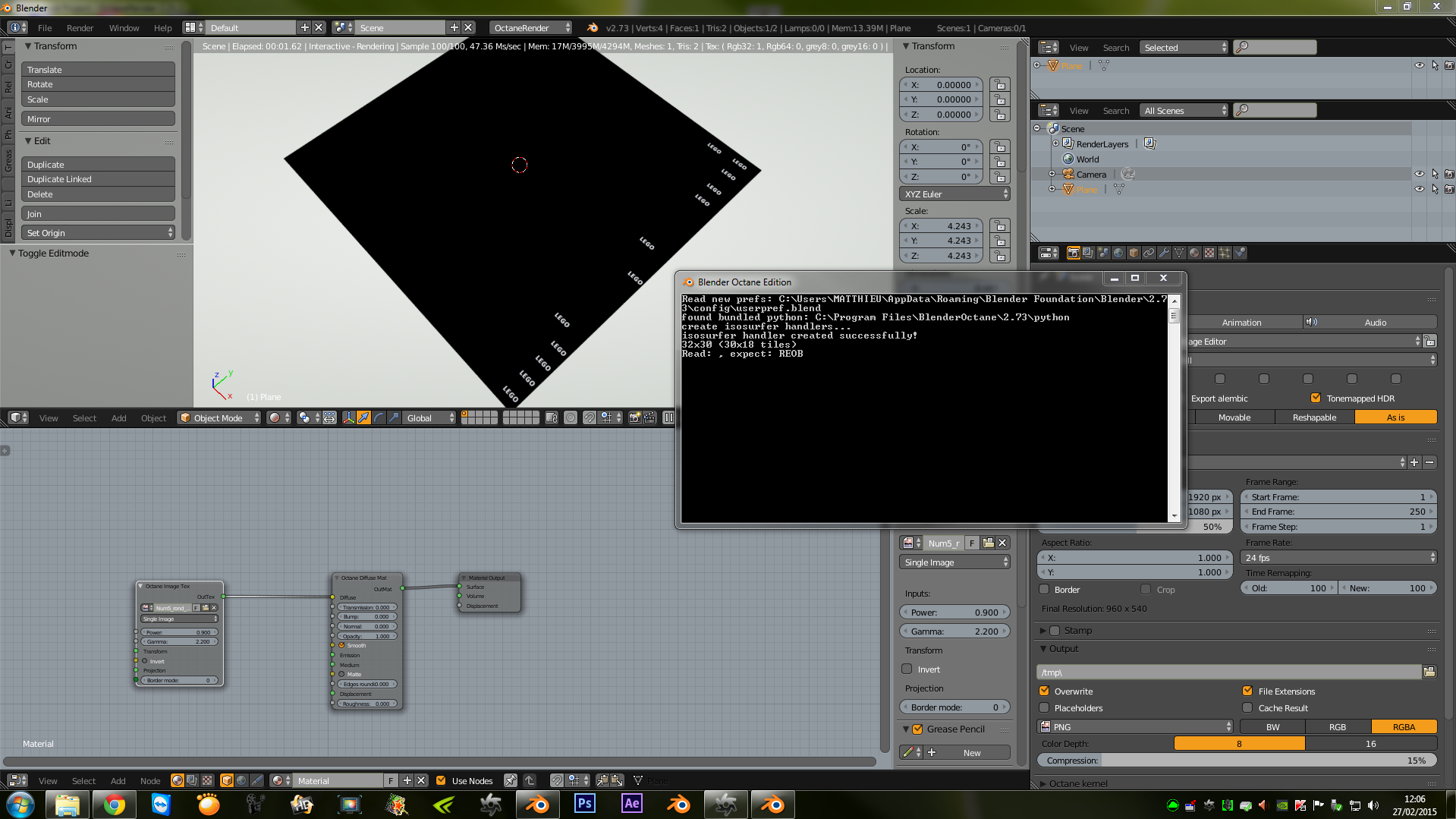Select the rotate manipulator arc icon
This screenshot has height=819, width=1456.
coord(379,417)
